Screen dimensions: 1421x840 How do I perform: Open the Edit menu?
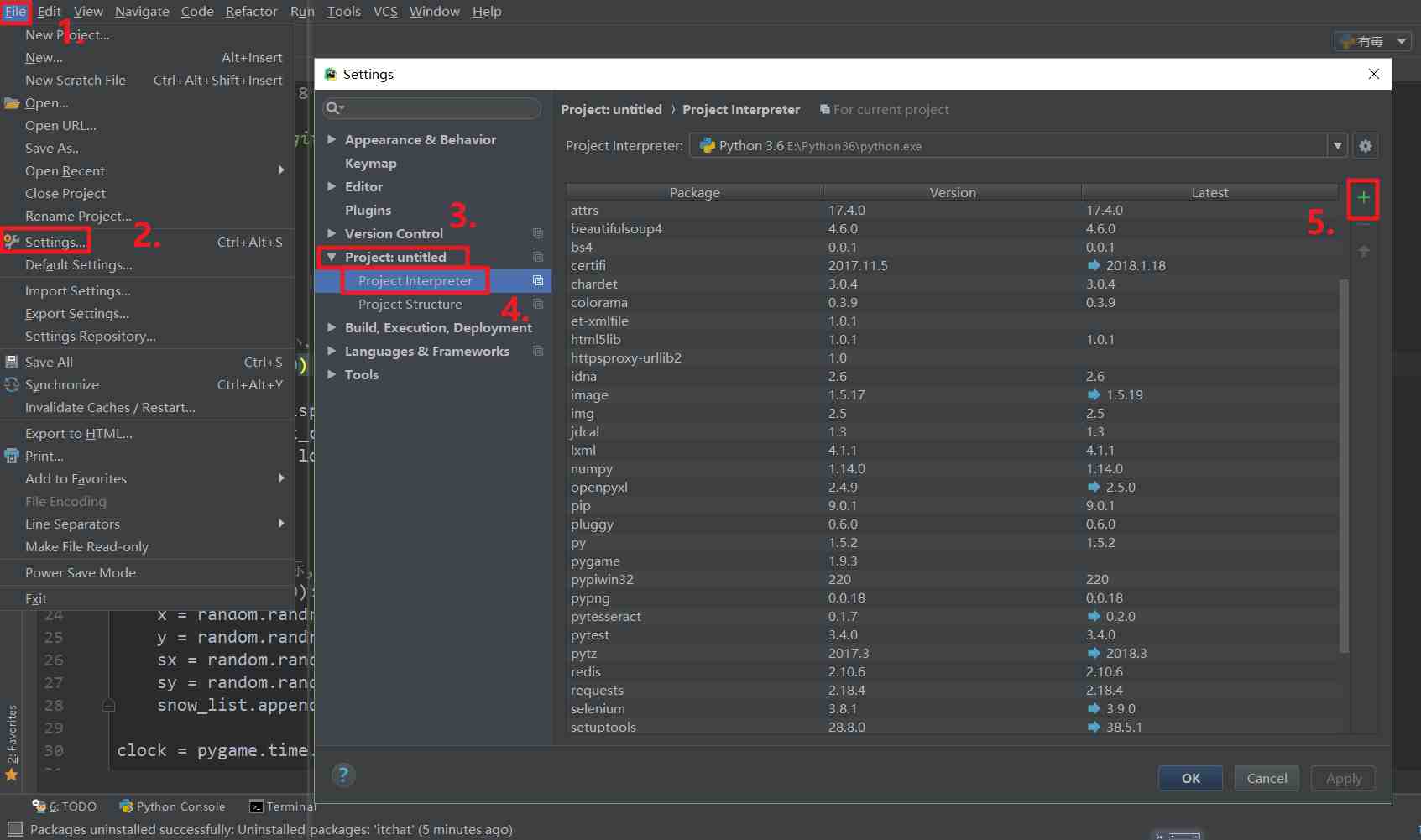click(x=50, y=11)
